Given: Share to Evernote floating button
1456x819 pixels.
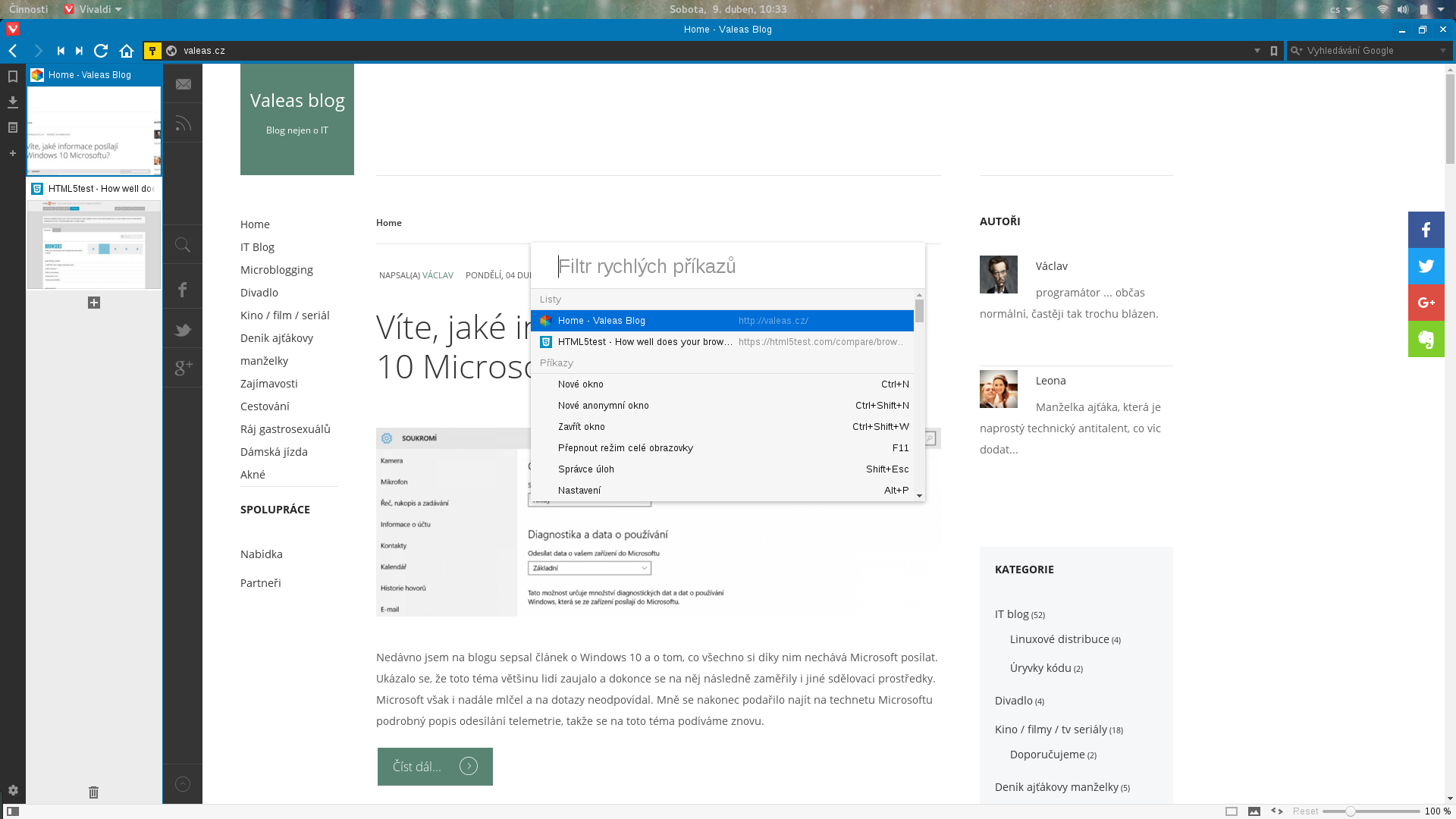Looking at the screenshot, I should point(1426,339).
